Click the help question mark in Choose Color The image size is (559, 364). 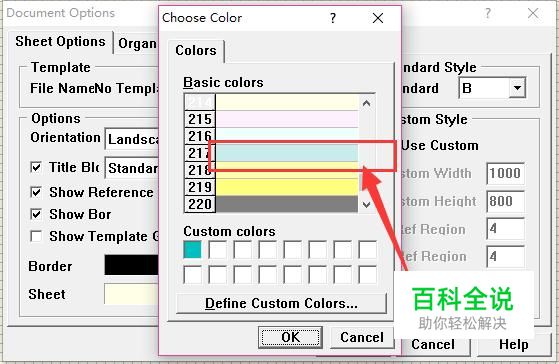point(333,18)
